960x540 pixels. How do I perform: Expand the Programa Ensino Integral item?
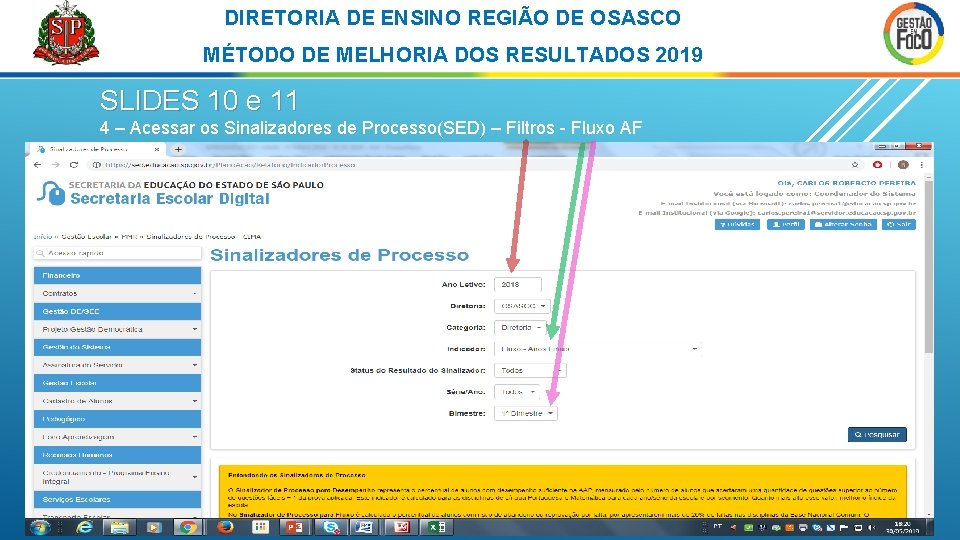click(x=117, y=477)
